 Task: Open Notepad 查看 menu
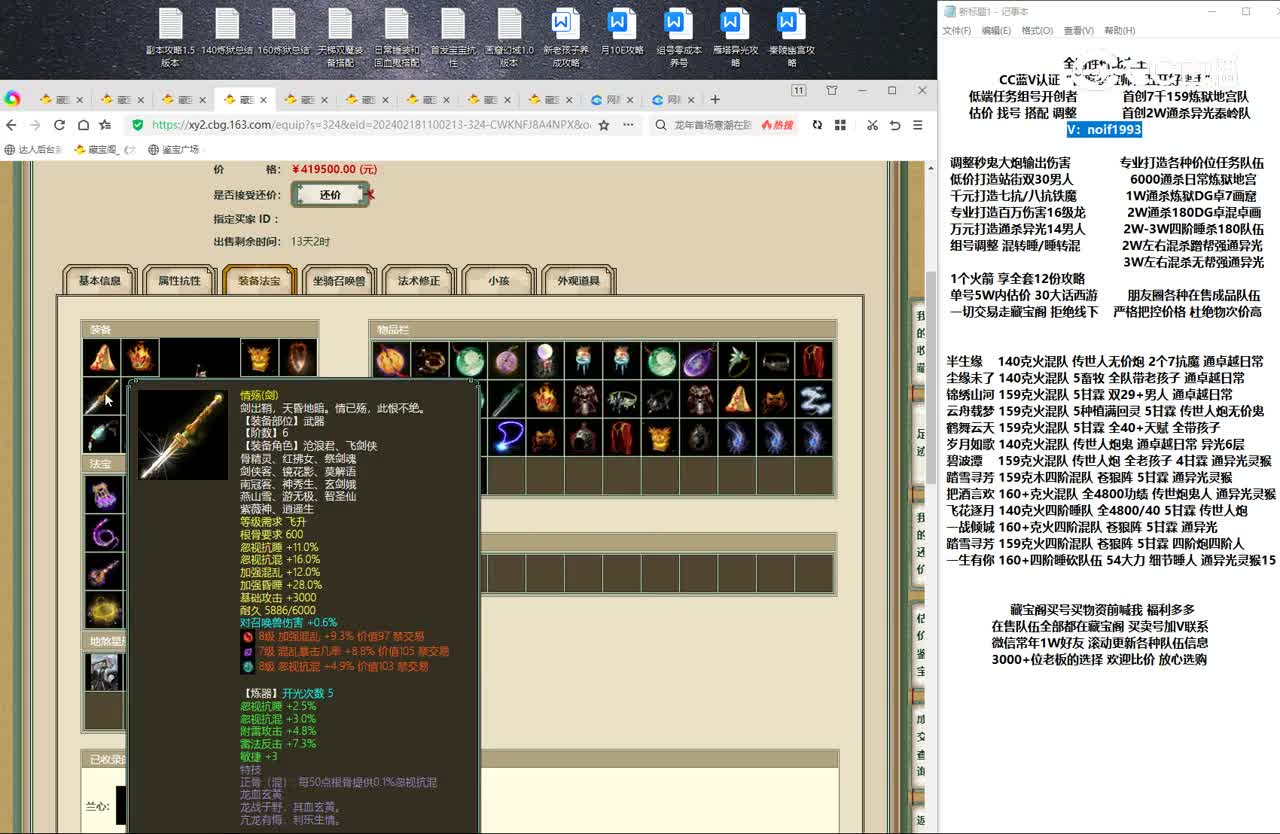coord(1078,31)
